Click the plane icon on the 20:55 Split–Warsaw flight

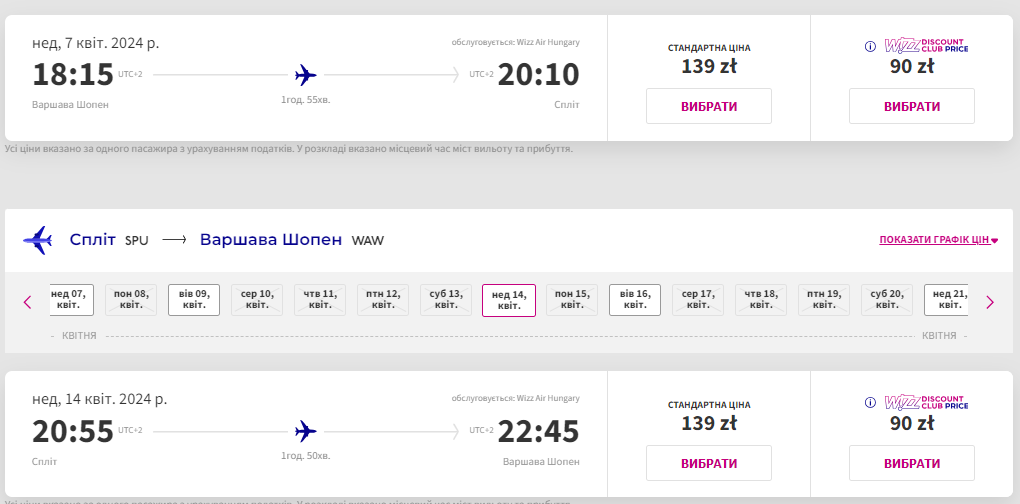click(306, 431)
